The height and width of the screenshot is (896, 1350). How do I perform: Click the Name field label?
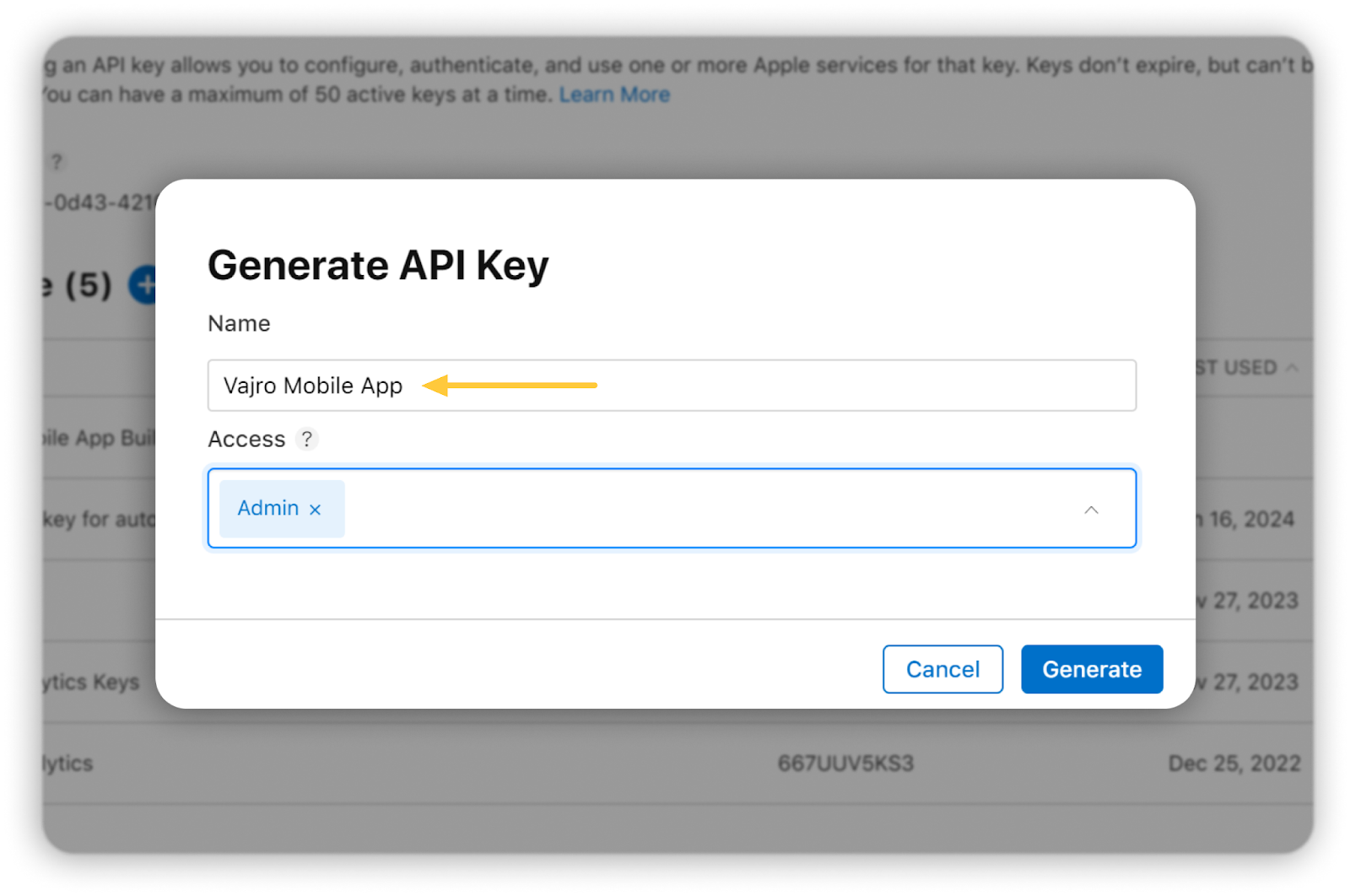tap(239, 324)
